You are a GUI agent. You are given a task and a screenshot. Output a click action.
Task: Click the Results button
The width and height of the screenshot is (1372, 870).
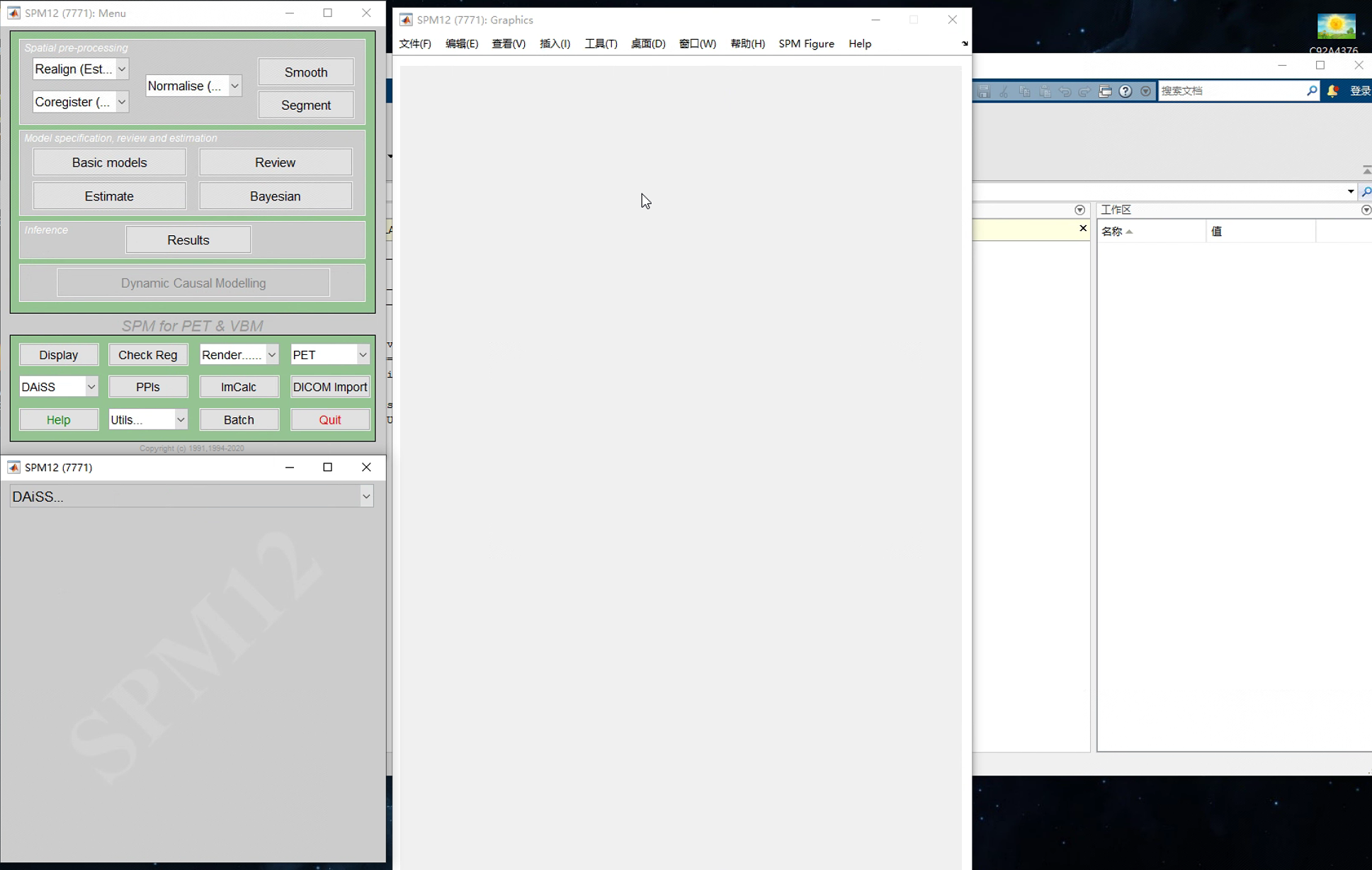point(188,240)
